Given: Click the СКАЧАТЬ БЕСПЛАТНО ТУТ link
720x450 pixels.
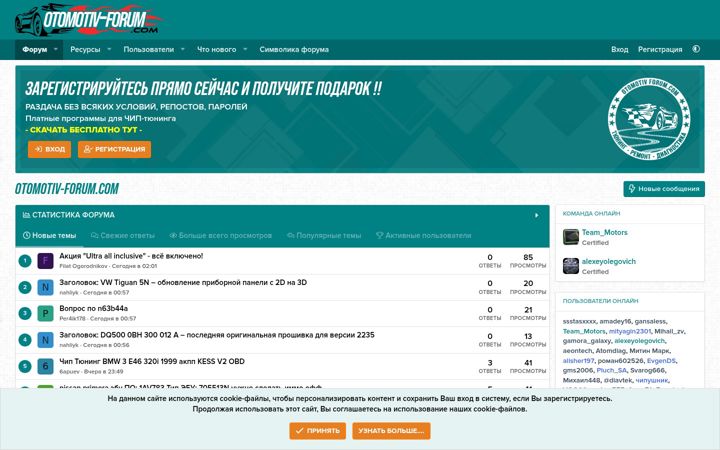Looking at the screenshot, I should pos(83,130).
